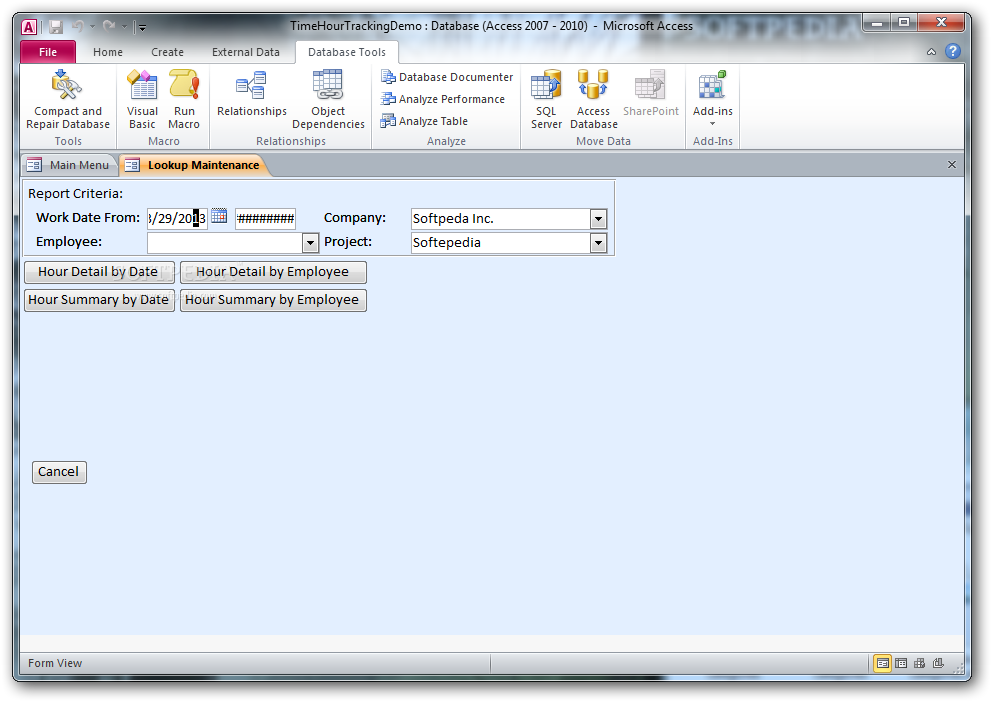Screen dimensions: 992x702
Task: Switch to Datasheet View in status bar
Action: click(x=901, y=663)
